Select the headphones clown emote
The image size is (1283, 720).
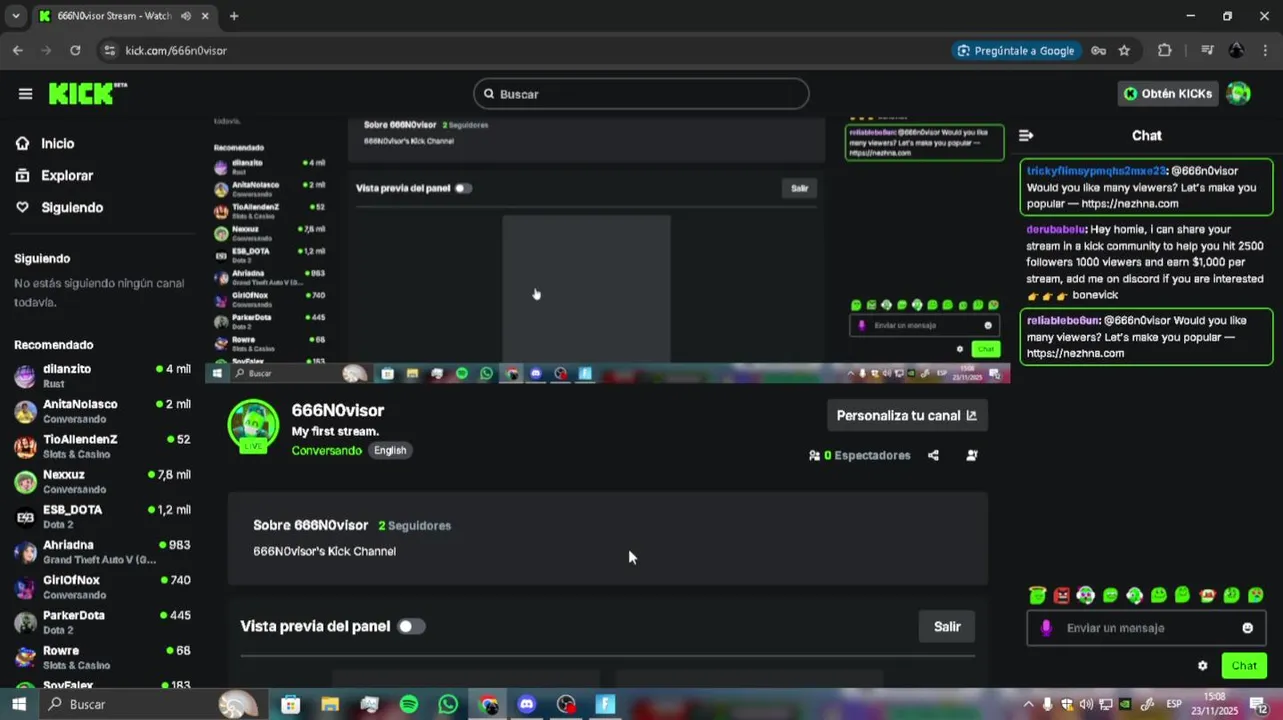pyautogui.click(x=1085, y=595)
